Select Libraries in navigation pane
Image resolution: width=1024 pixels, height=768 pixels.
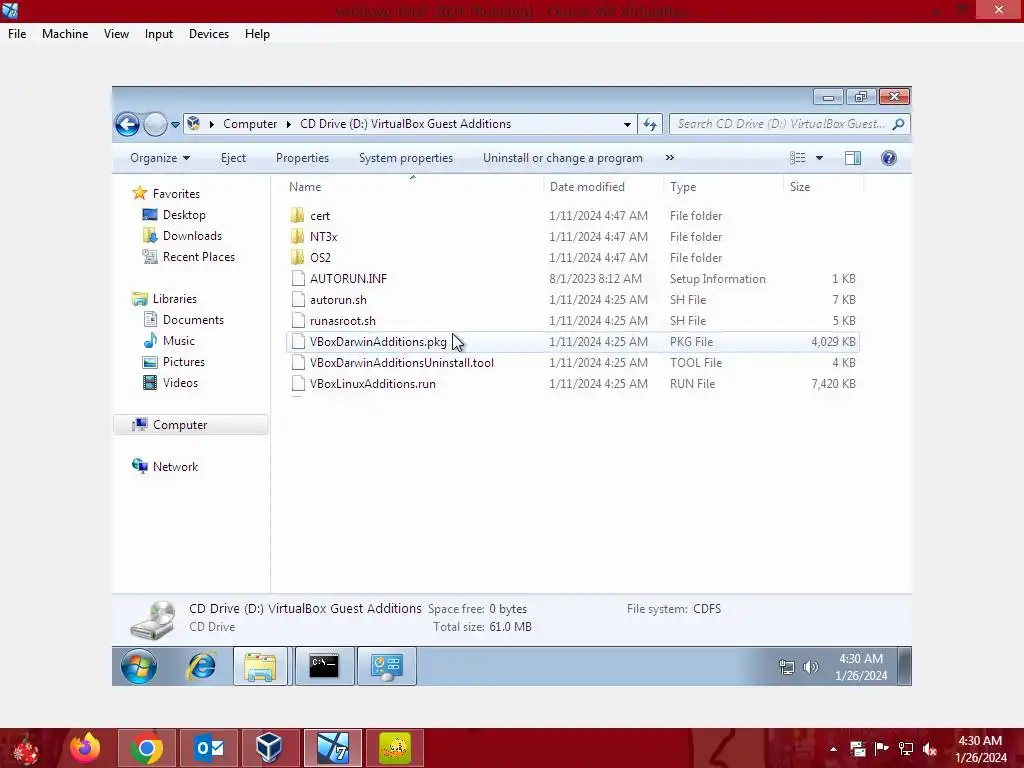174,298
